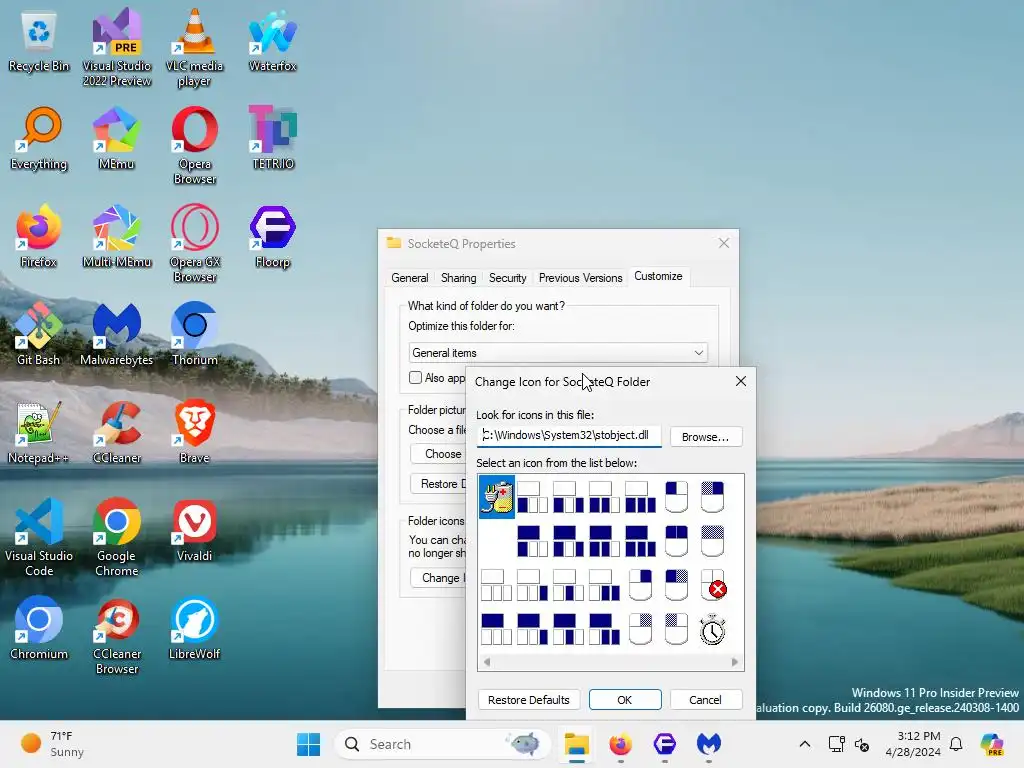Open the notification bell in tray

pos(956,744)
